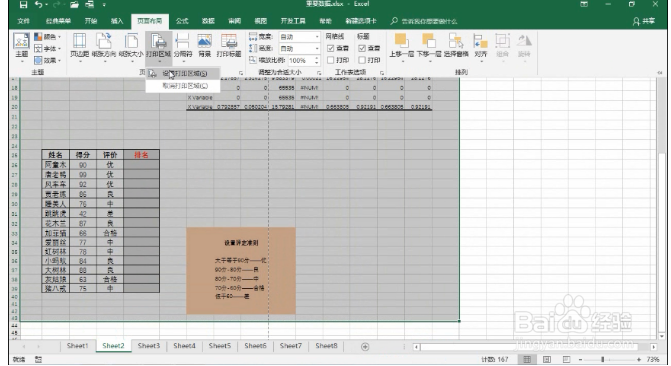Open theme Effects (效果) menu

(47, 60)
